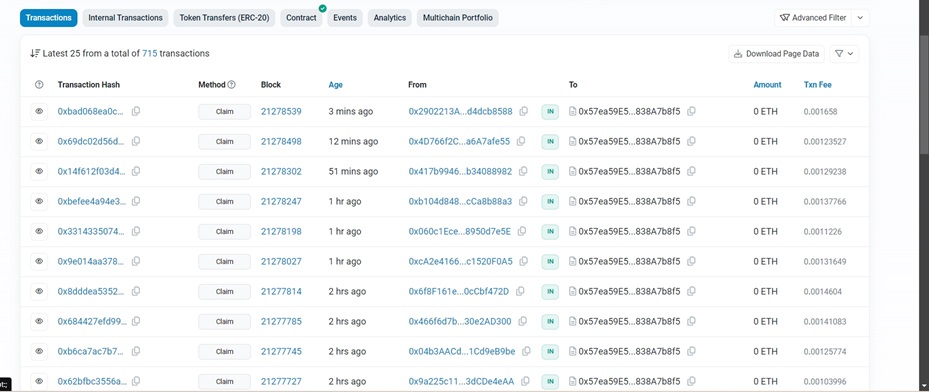
Task: Copy From address 0xb104d848...cCa8b88a3
Action: 524,201
